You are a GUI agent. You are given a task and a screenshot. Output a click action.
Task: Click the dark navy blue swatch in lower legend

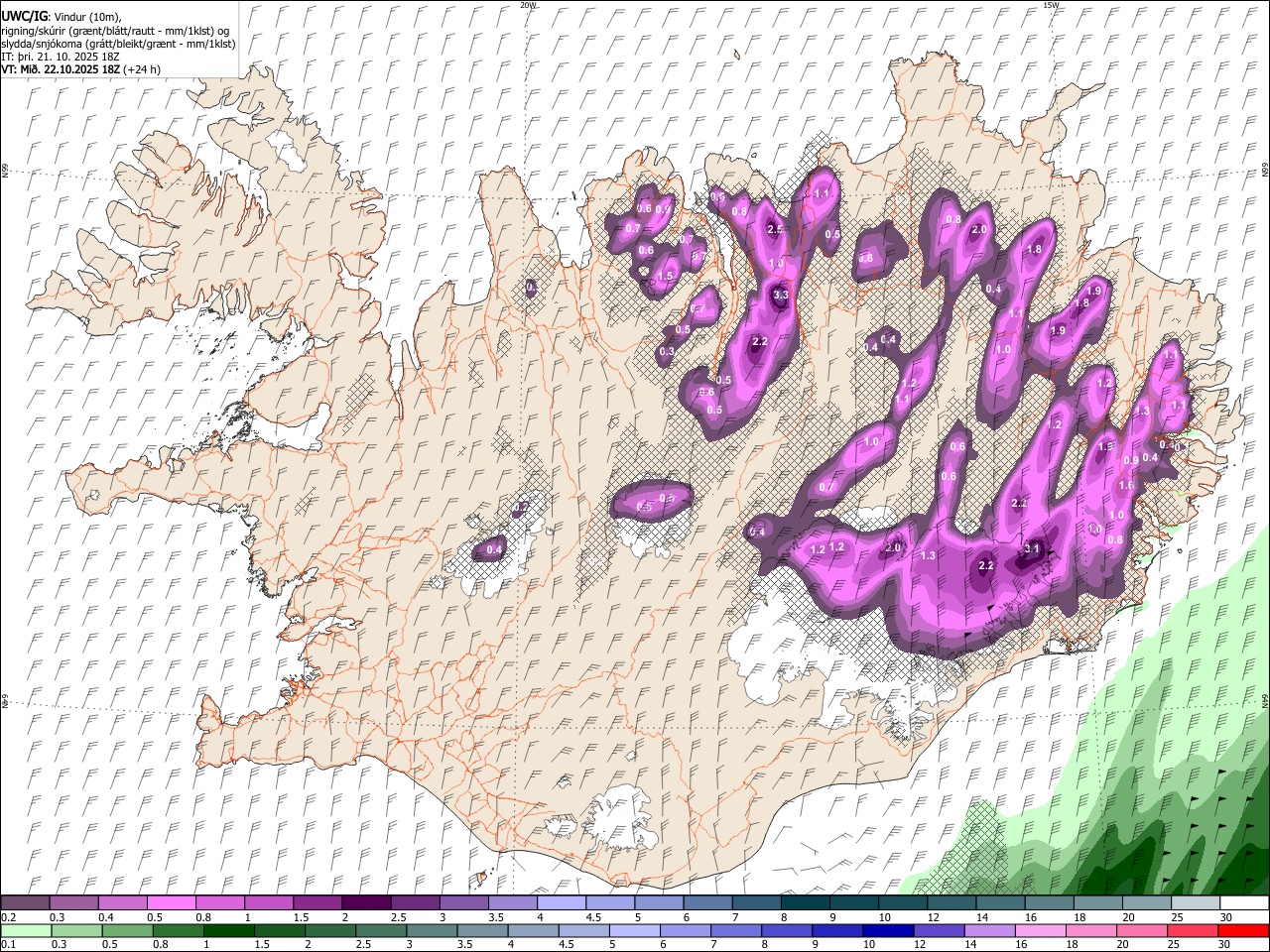click(x=887, y=931)
